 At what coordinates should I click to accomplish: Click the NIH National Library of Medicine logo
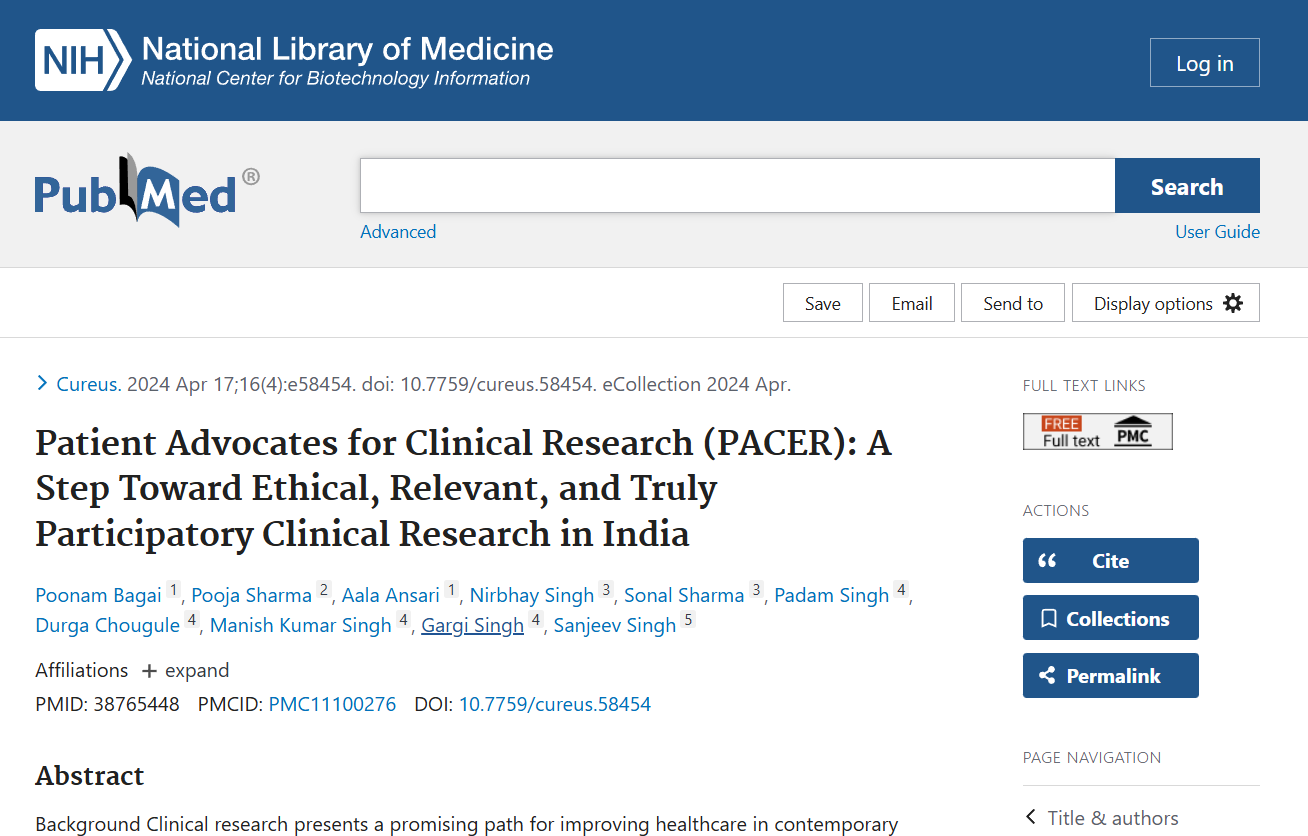(x=294, y=61)
